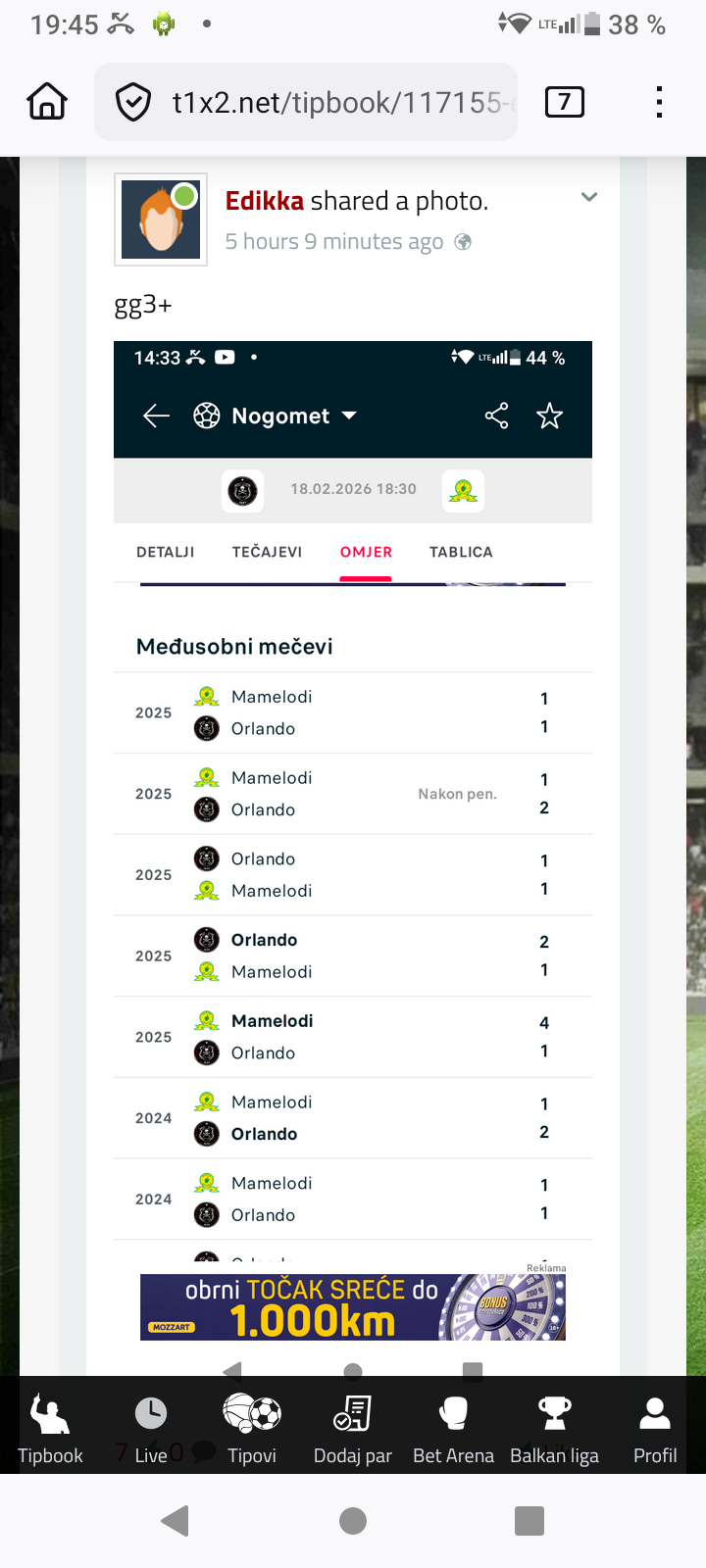Screen dimensions: 706x1568
Task: Expand the post options chevron
Action: click(x=589, y=197)
